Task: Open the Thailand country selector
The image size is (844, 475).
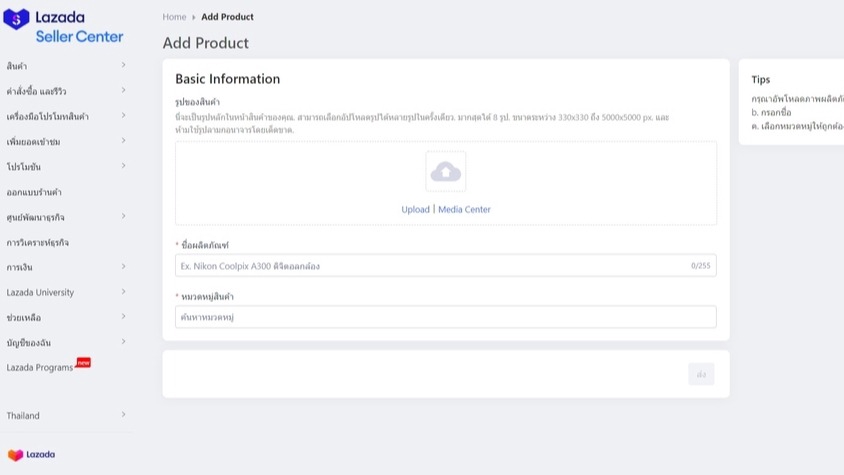Action: tap(66, 415)
